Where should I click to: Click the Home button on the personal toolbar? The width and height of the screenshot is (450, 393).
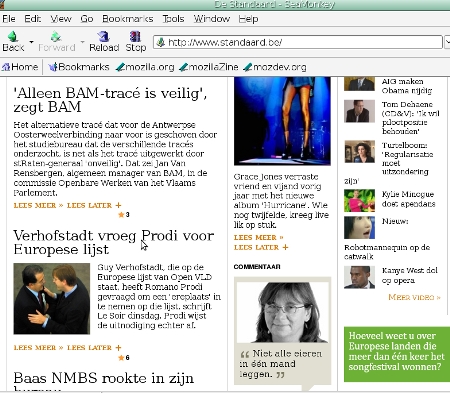click(20, 67)
